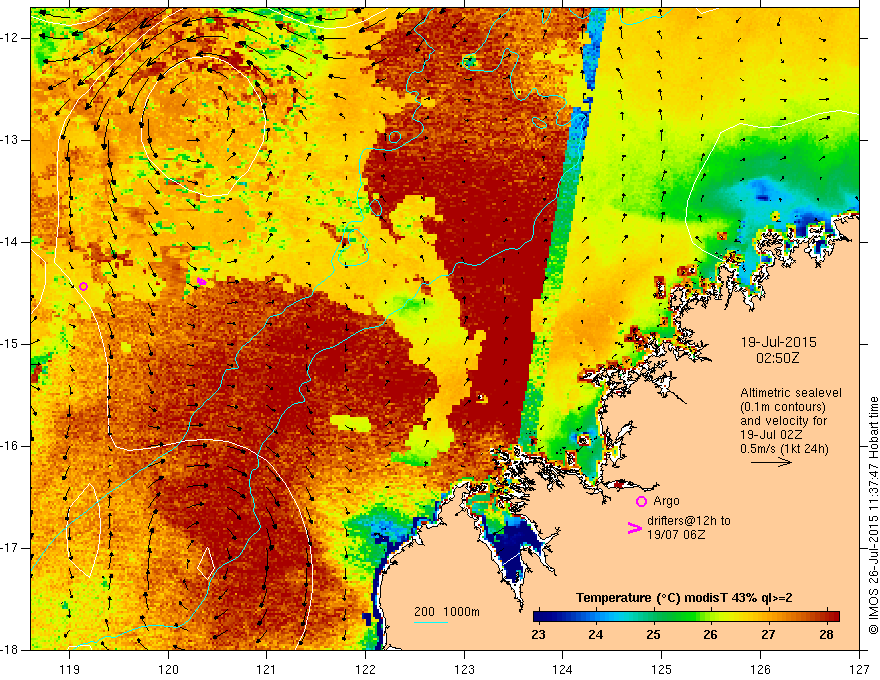The height and width of the screenshot is (680, 880).
Task: Click the longitude axis label '122'
Action: [x=365, y=669]
